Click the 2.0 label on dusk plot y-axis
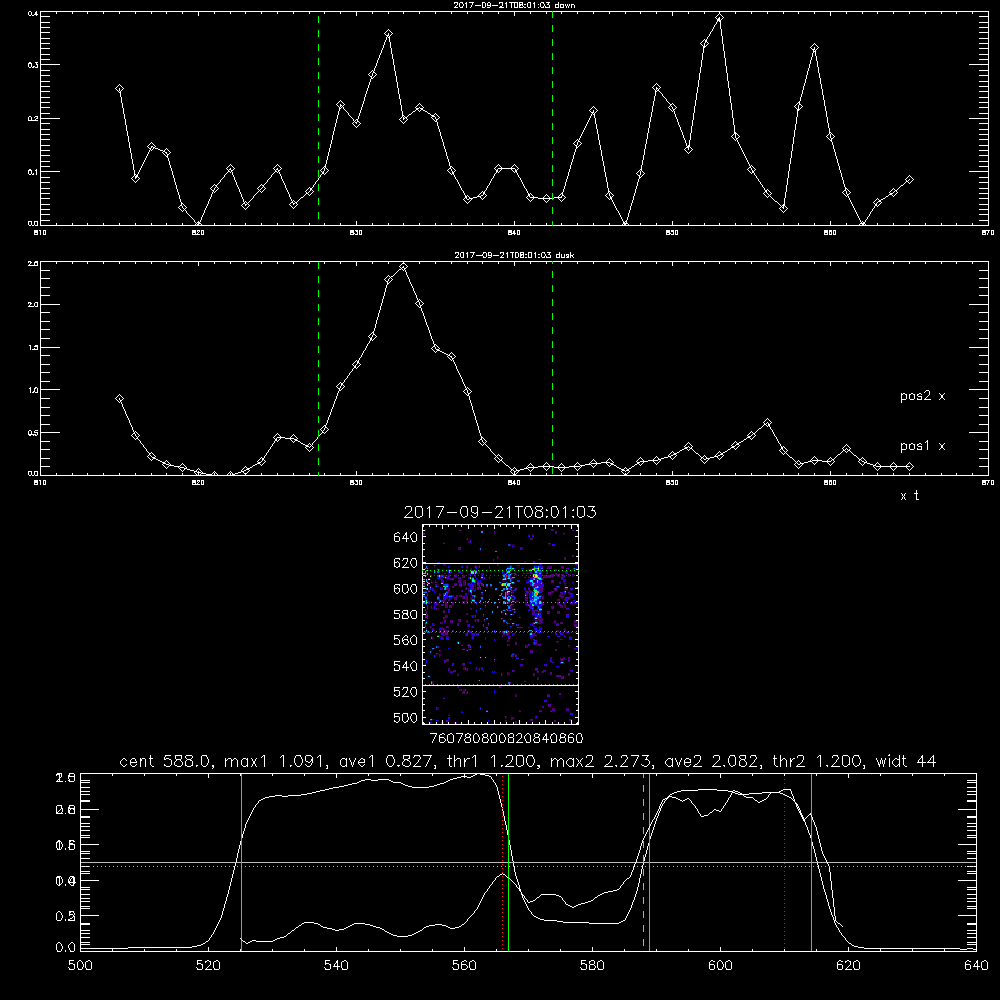1000x1000 pixels. (34, 305)
